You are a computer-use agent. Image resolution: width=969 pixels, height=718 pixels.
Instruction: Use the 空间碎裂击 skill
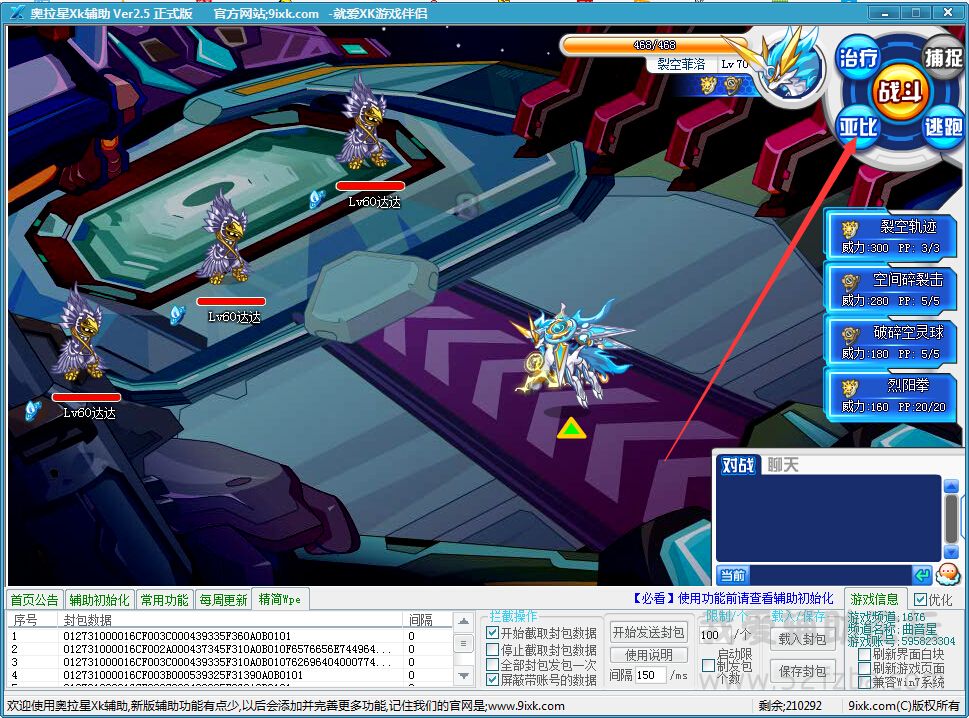891,289
